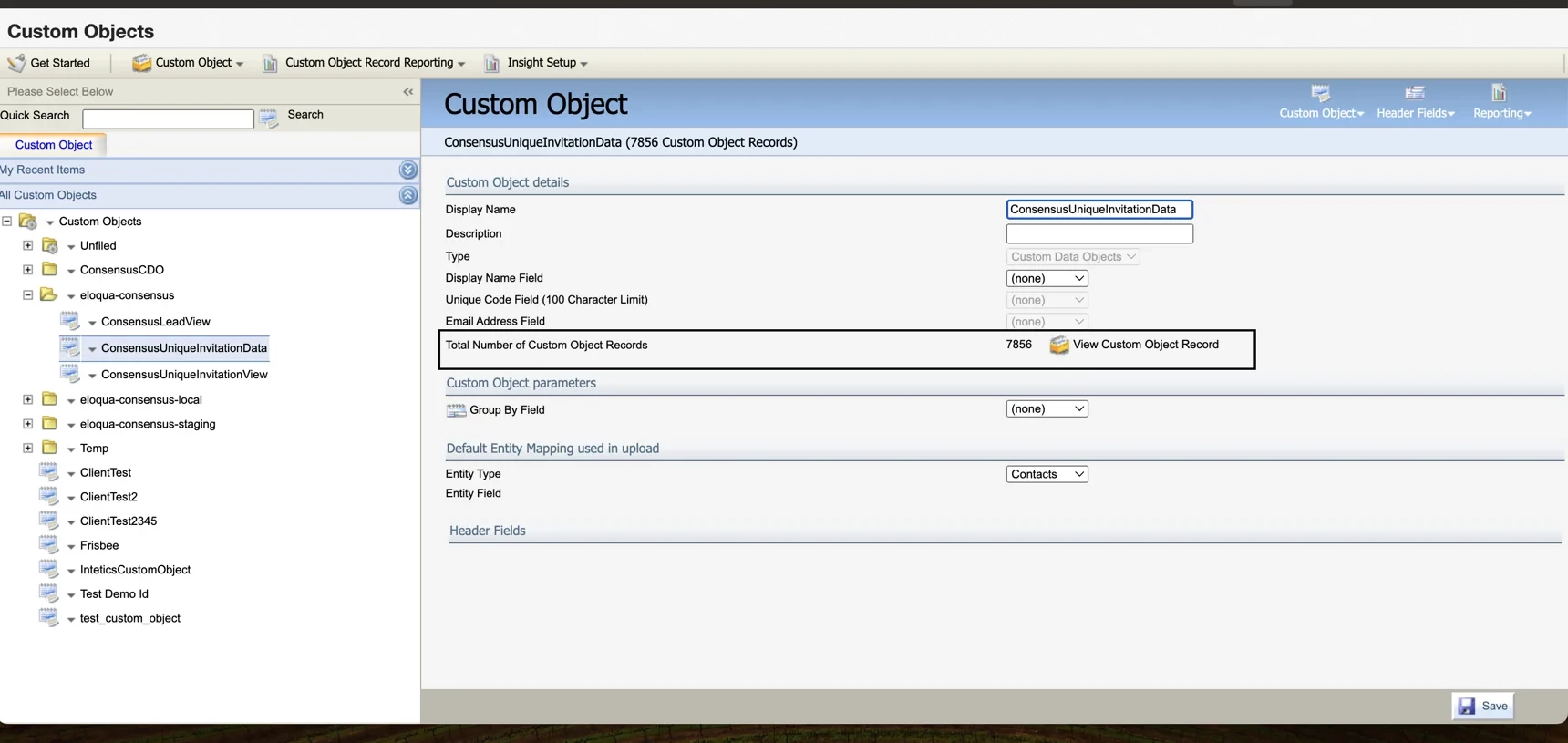Click the eloqua-consensus open folder icon
The width and height of the screenshot is (1568, 743).
pos(49,294)
